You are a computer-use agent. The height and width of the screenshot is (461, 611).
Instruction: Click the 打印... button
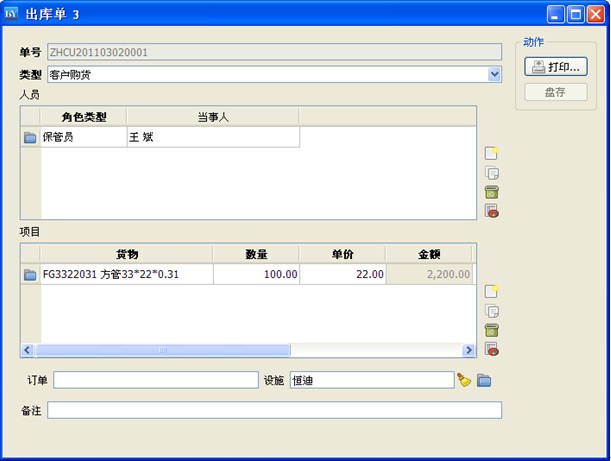pyautogui.click(x=556, y=67)
